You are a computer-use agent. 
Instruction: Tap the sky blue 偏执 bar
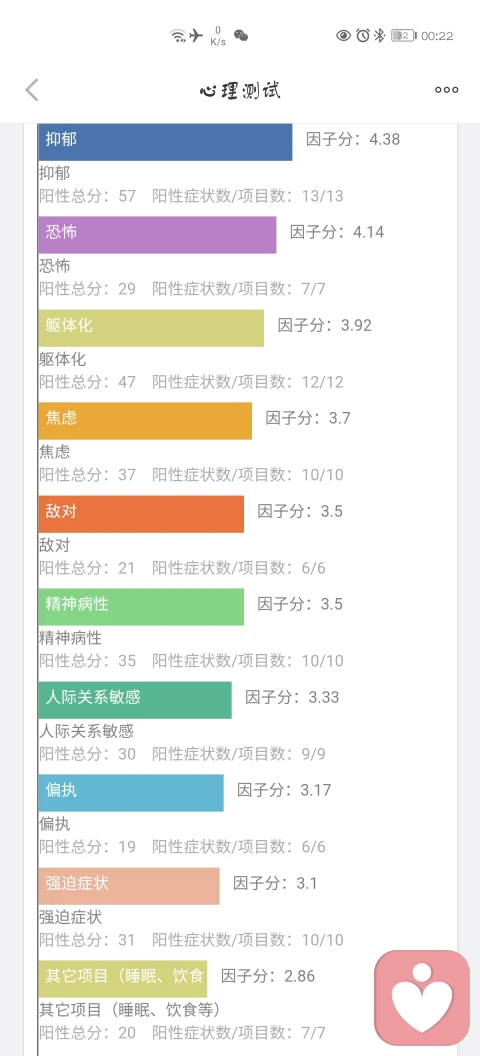pos(131,792)
